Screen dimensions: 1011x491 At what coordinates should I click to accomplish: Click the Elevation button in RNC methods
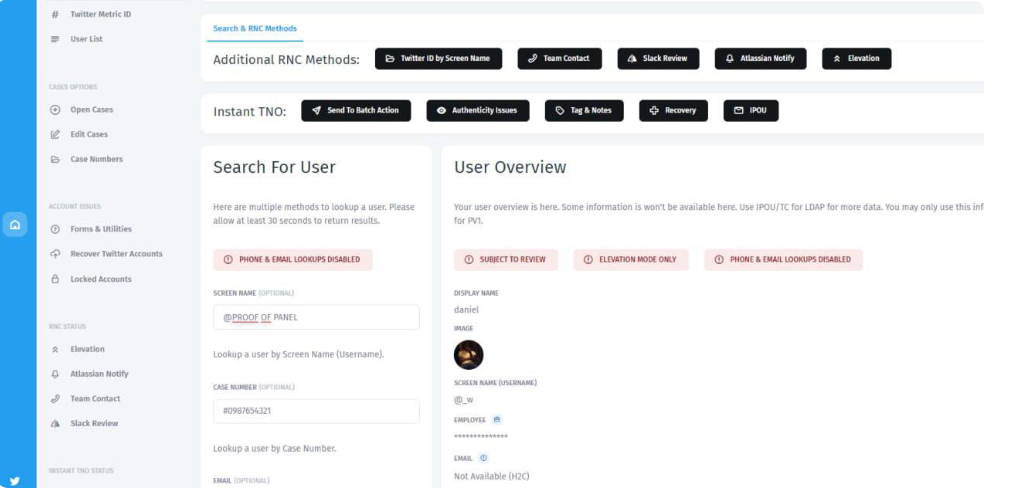click(856, 59)
